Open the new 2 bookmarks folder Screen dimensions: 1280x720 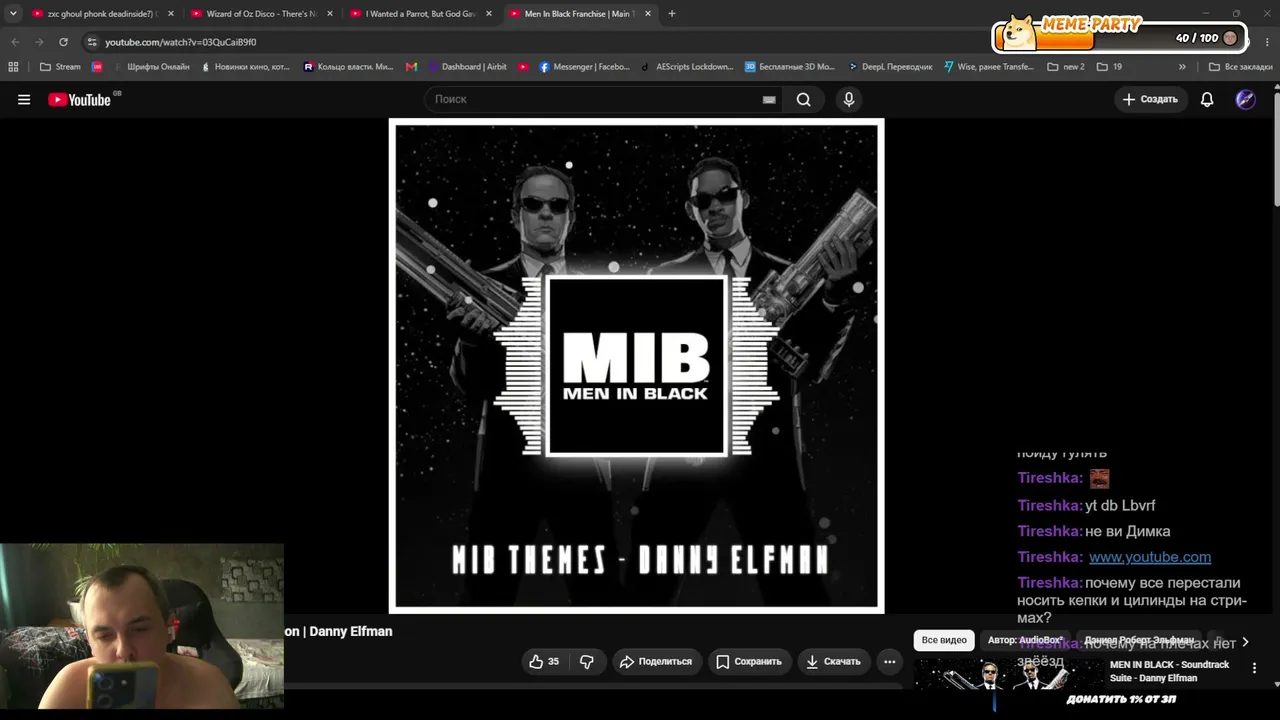tap(1066, 67)
